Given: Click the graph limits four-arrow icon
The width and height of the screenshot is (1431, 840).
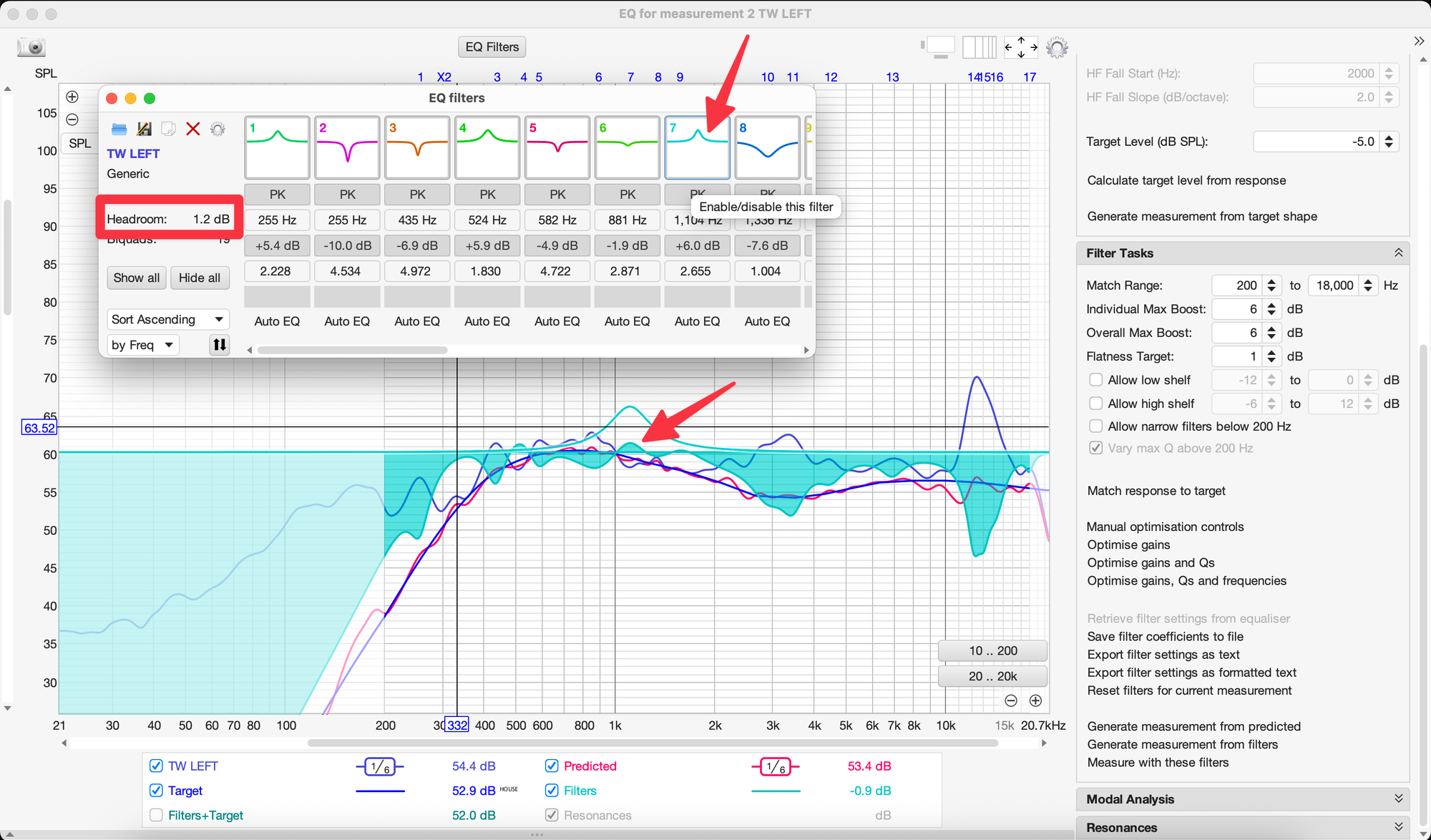Looking at the screenshot, I should coord(1021,48).
